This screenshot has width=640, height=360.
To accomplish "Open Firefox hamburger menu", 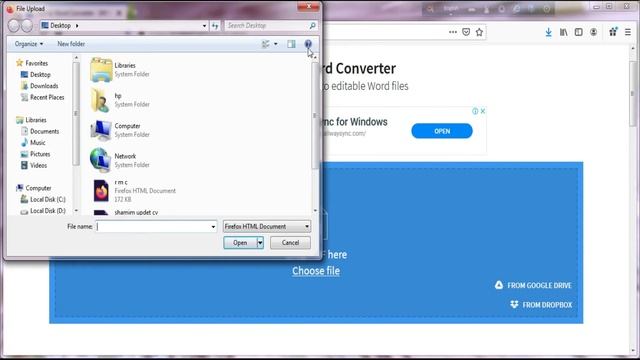I will click(628, 32).
